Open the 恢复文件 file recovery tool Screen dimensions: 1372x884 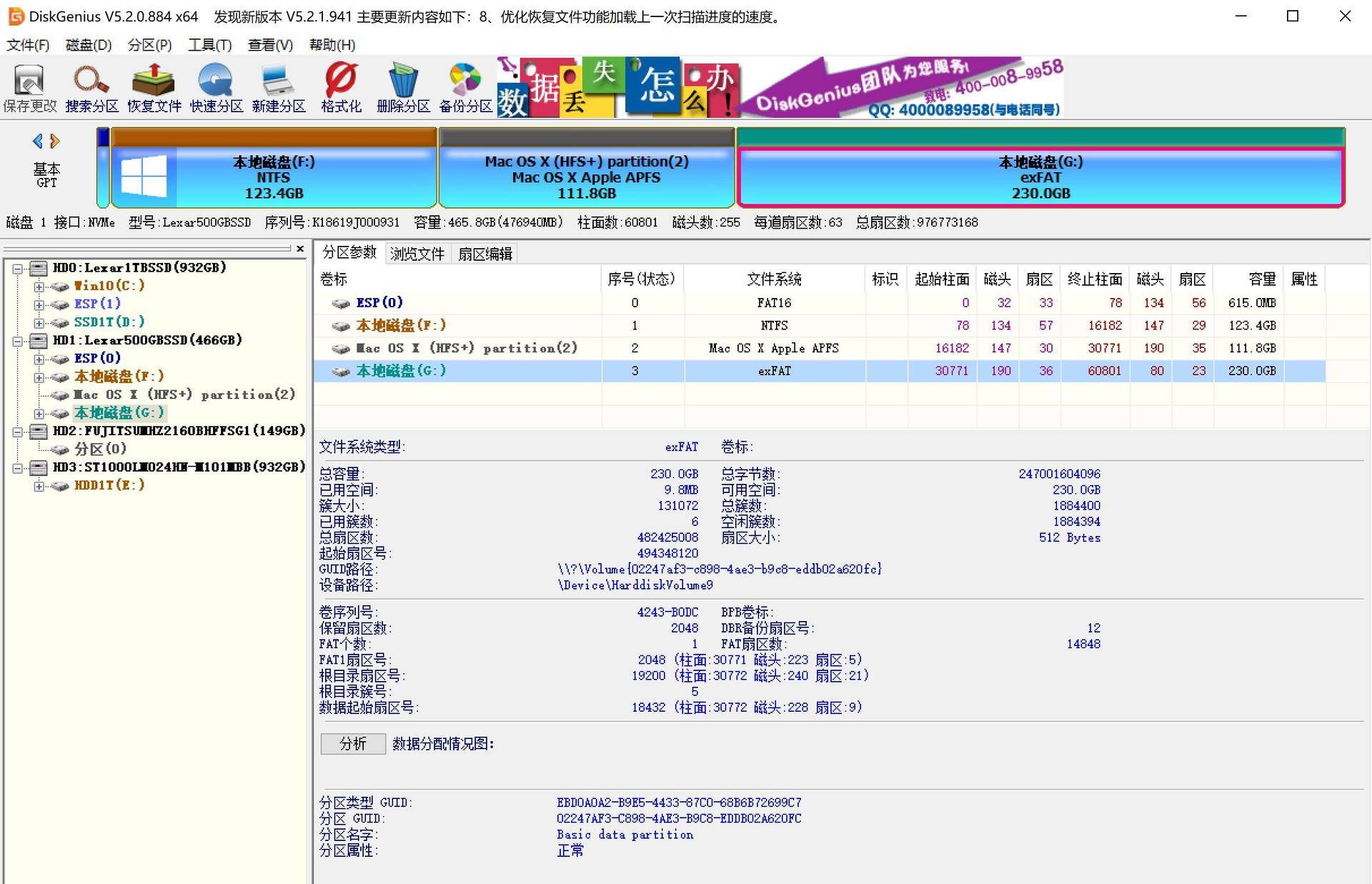[153, 86]
